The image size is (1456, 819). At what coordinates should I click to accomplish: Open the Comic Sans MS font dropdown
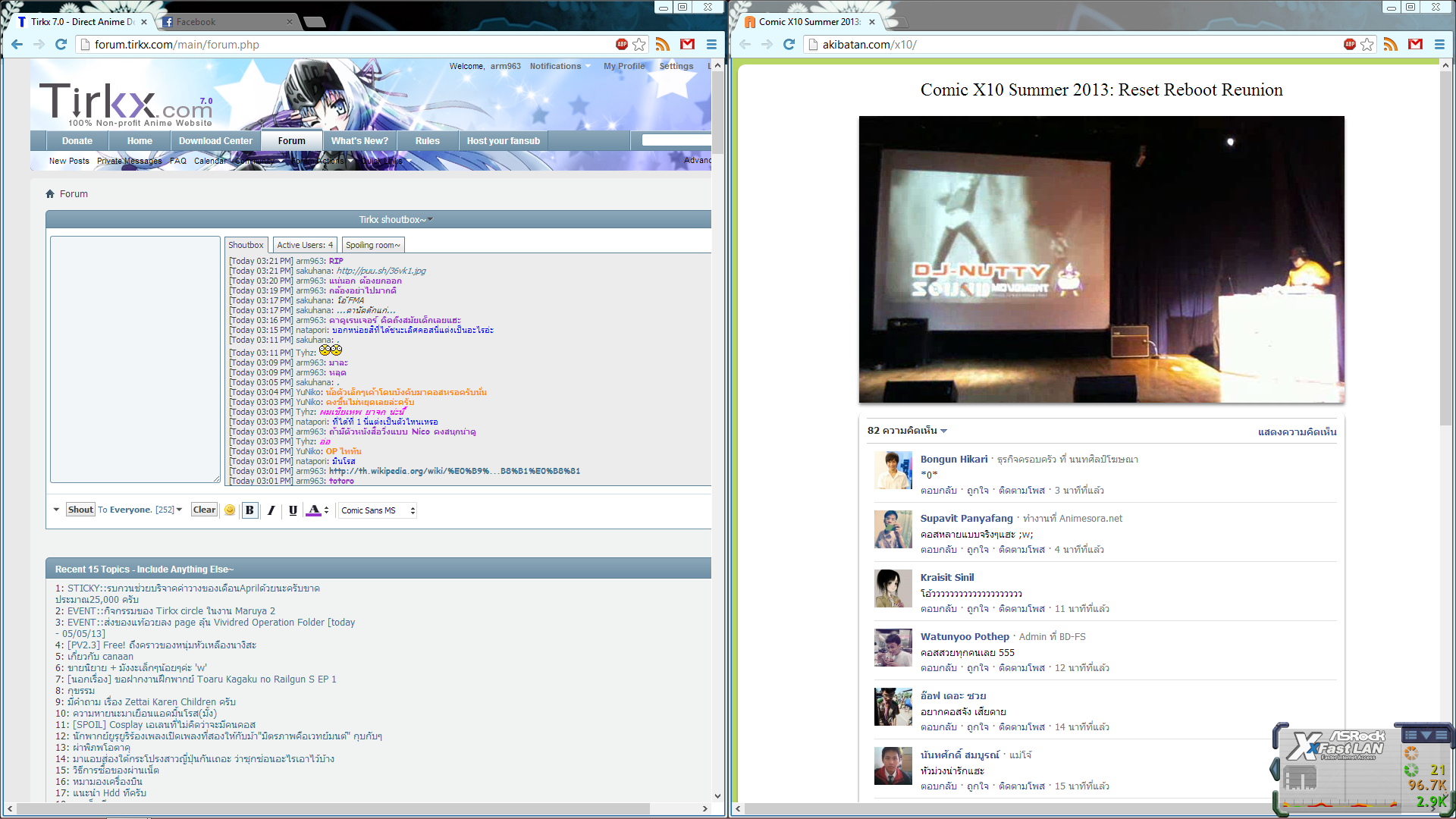(378, 510)
